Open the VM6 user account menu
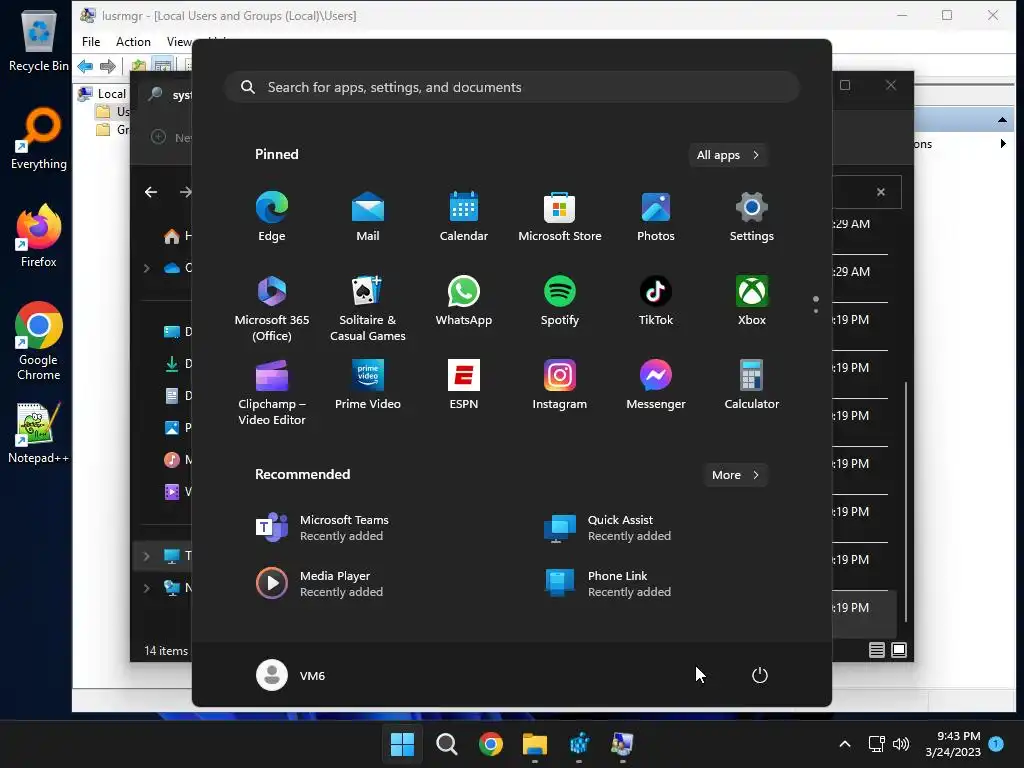Screen dimensions: 1024x768 pyautogui.click(x=291, y=675)
